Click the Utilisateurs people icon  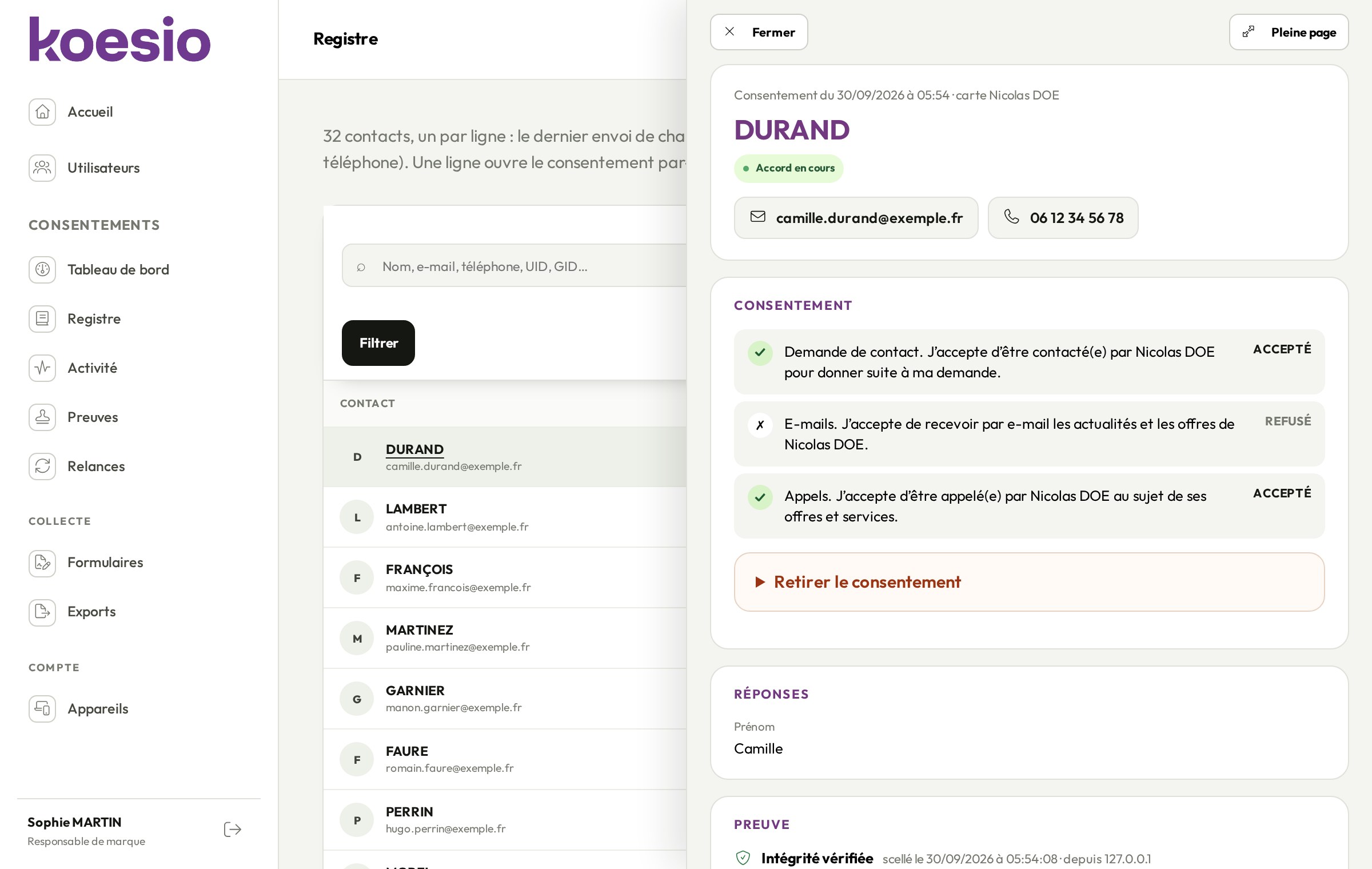42,168
